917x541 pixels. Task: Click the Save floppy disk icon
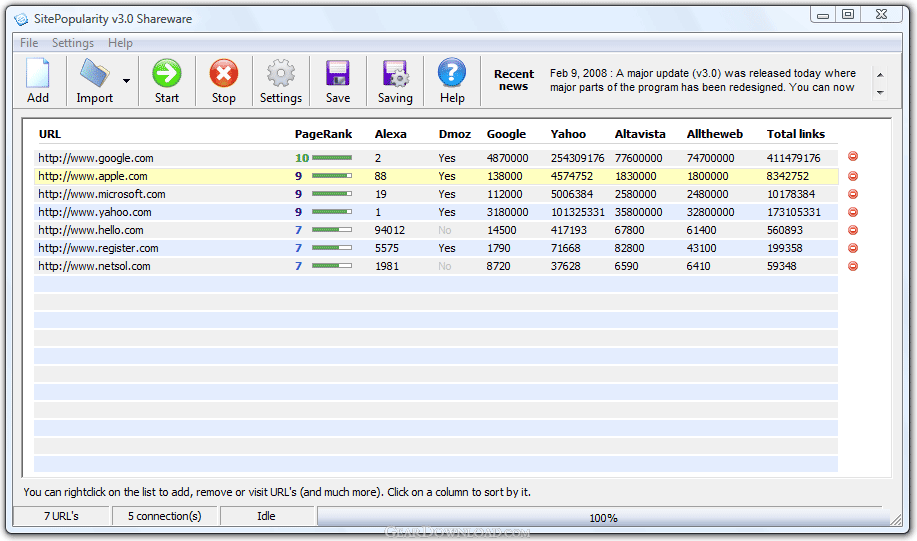[338, 74]
